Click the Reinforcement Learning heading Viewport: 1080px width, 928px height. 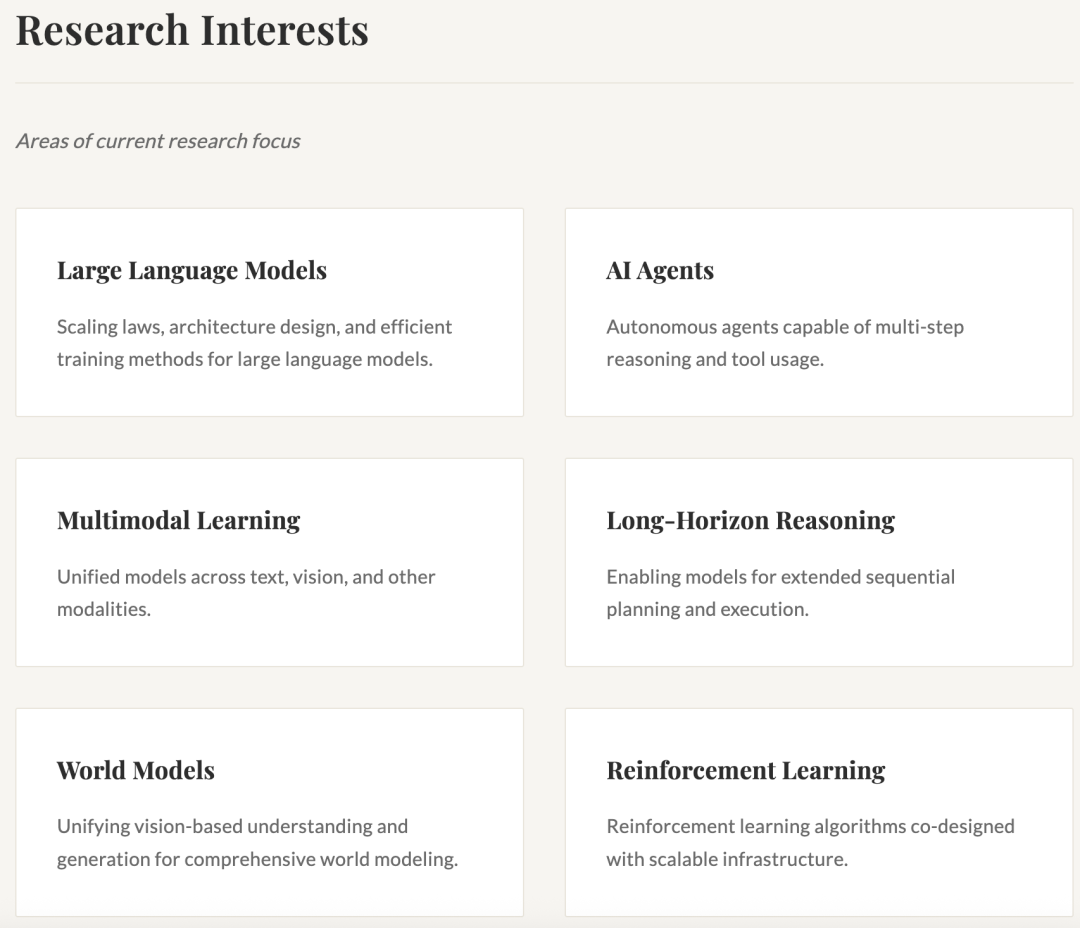[746, 770]
